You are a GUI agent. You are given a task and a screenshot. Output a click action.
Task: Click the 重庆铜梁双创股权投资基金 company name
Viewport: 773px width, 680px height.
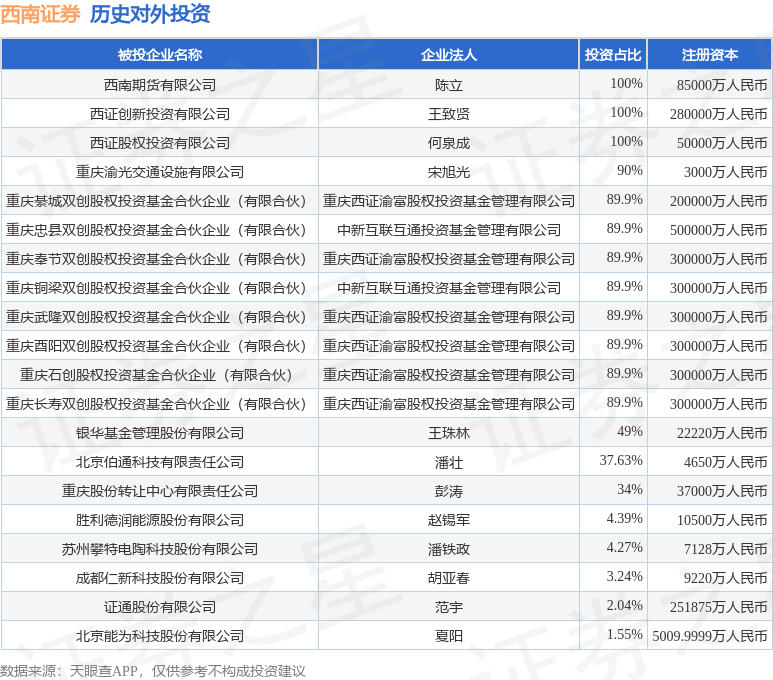tap(156, 288)
